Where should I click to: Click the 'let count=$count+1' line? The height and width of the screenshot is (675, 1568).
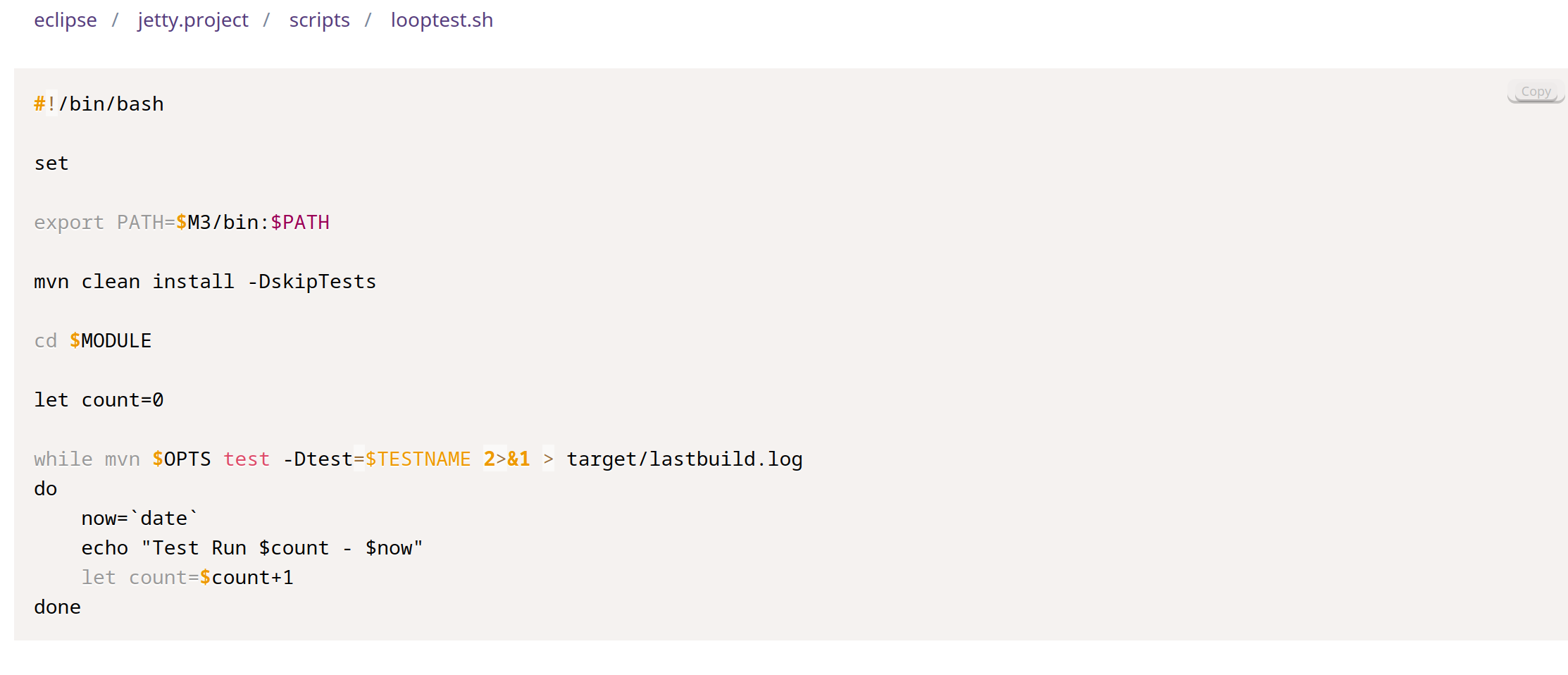click(187, 578)
